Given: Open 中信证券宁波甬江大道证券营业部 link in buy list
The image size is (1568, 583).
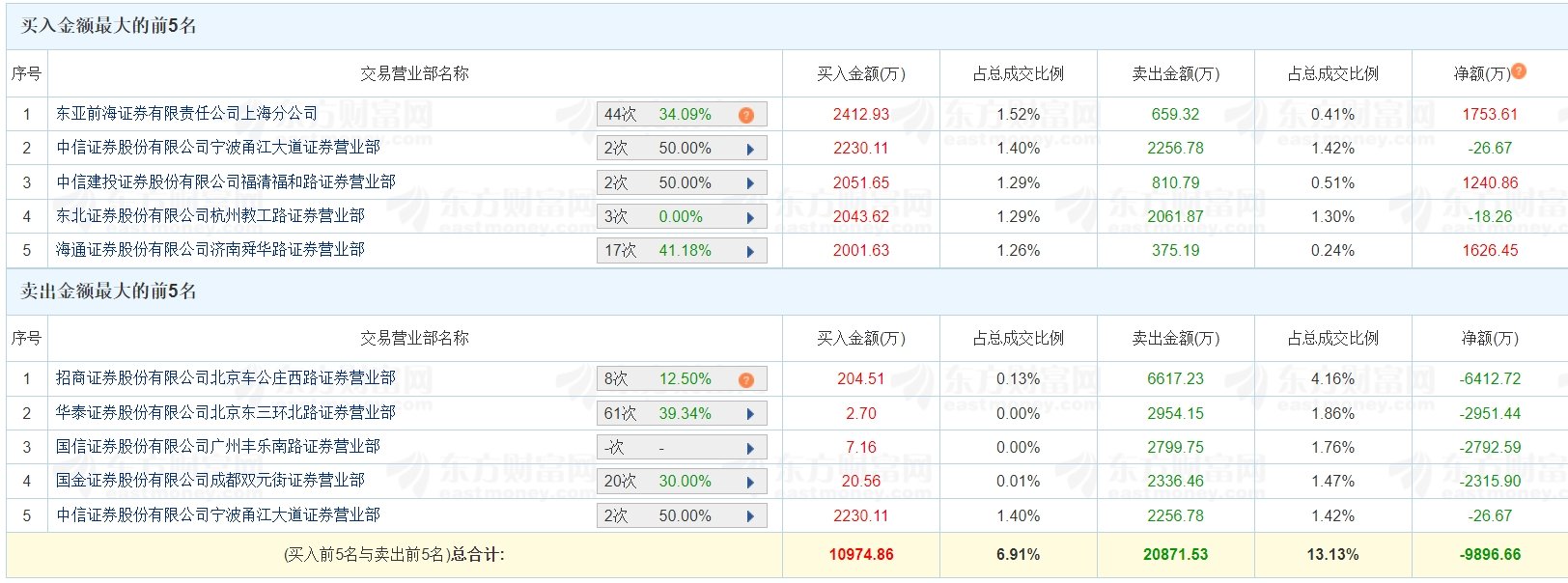Looking at the screenshot, I should coord(218,148).
